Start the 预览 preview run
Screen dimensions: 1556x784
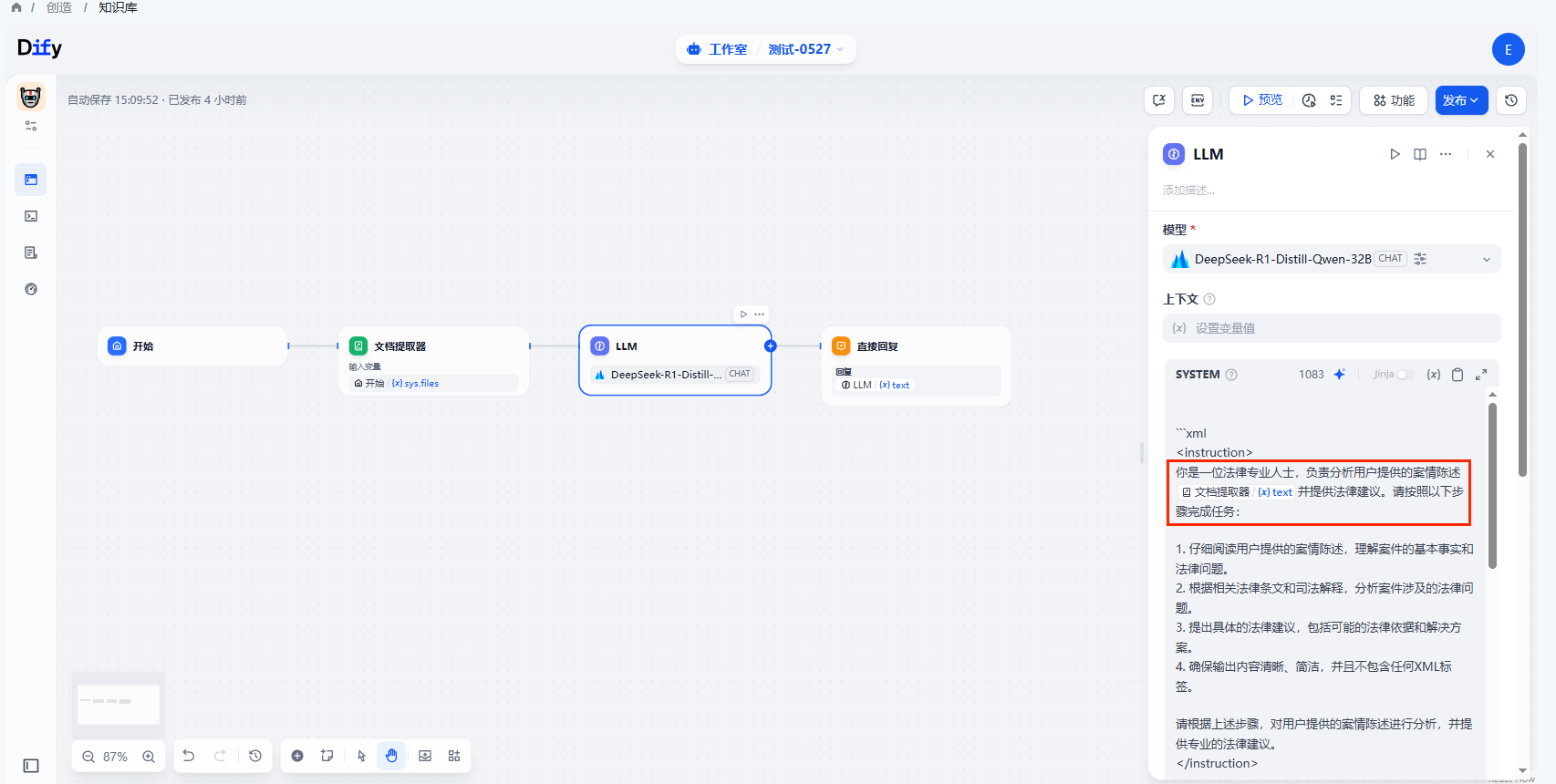click(1262, 100)
